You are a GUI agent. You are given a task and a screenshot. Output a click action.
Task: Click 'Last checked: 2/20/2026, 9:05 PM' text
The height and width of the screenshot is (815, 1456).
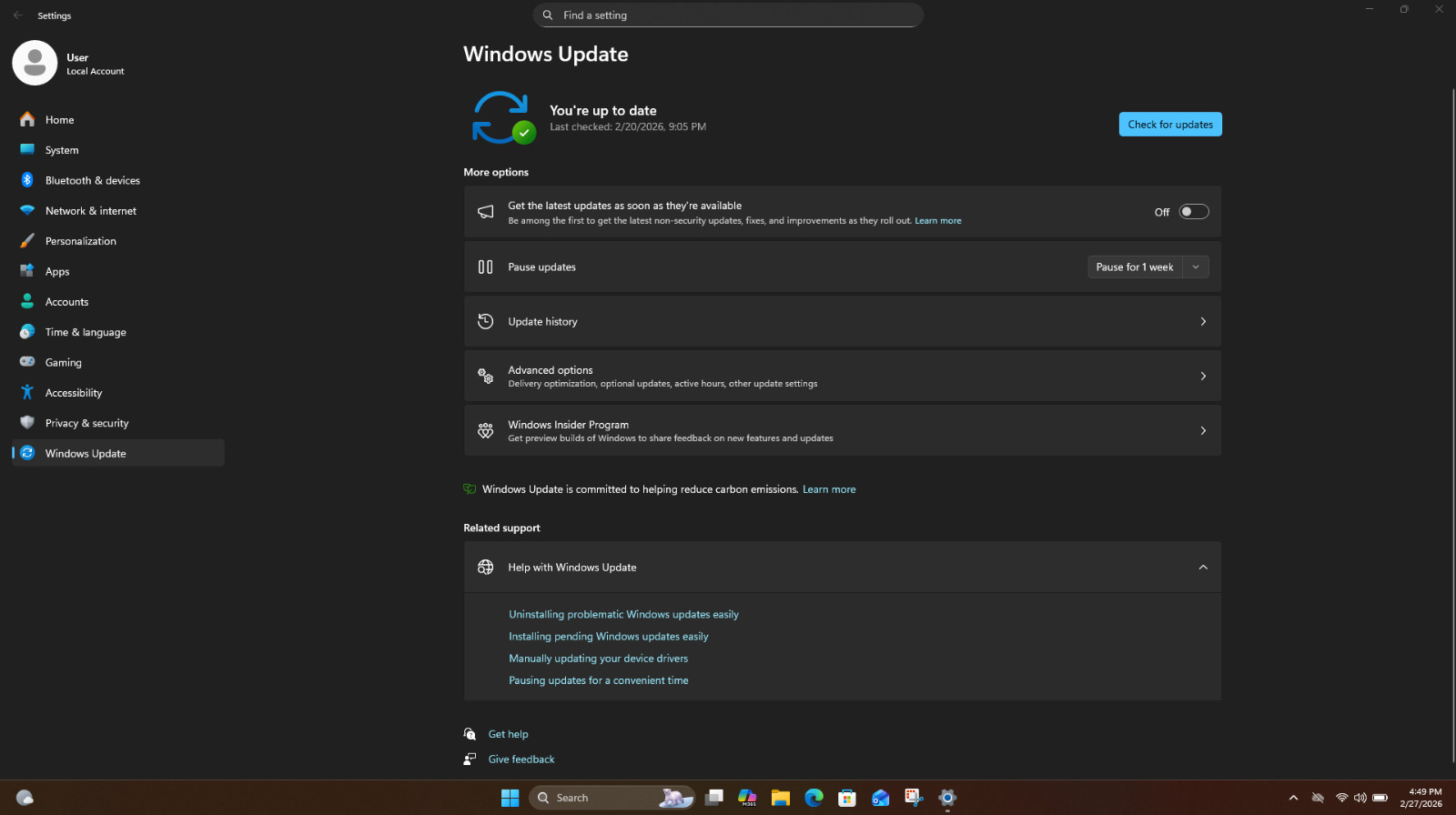[628, 127]
